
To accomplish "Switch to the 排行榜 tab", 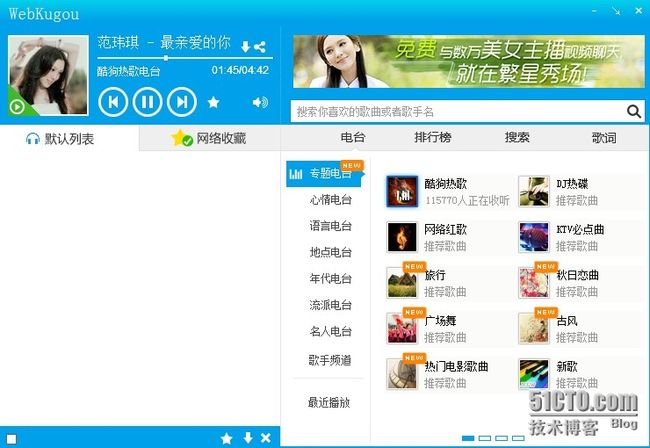I will point(433,137).
